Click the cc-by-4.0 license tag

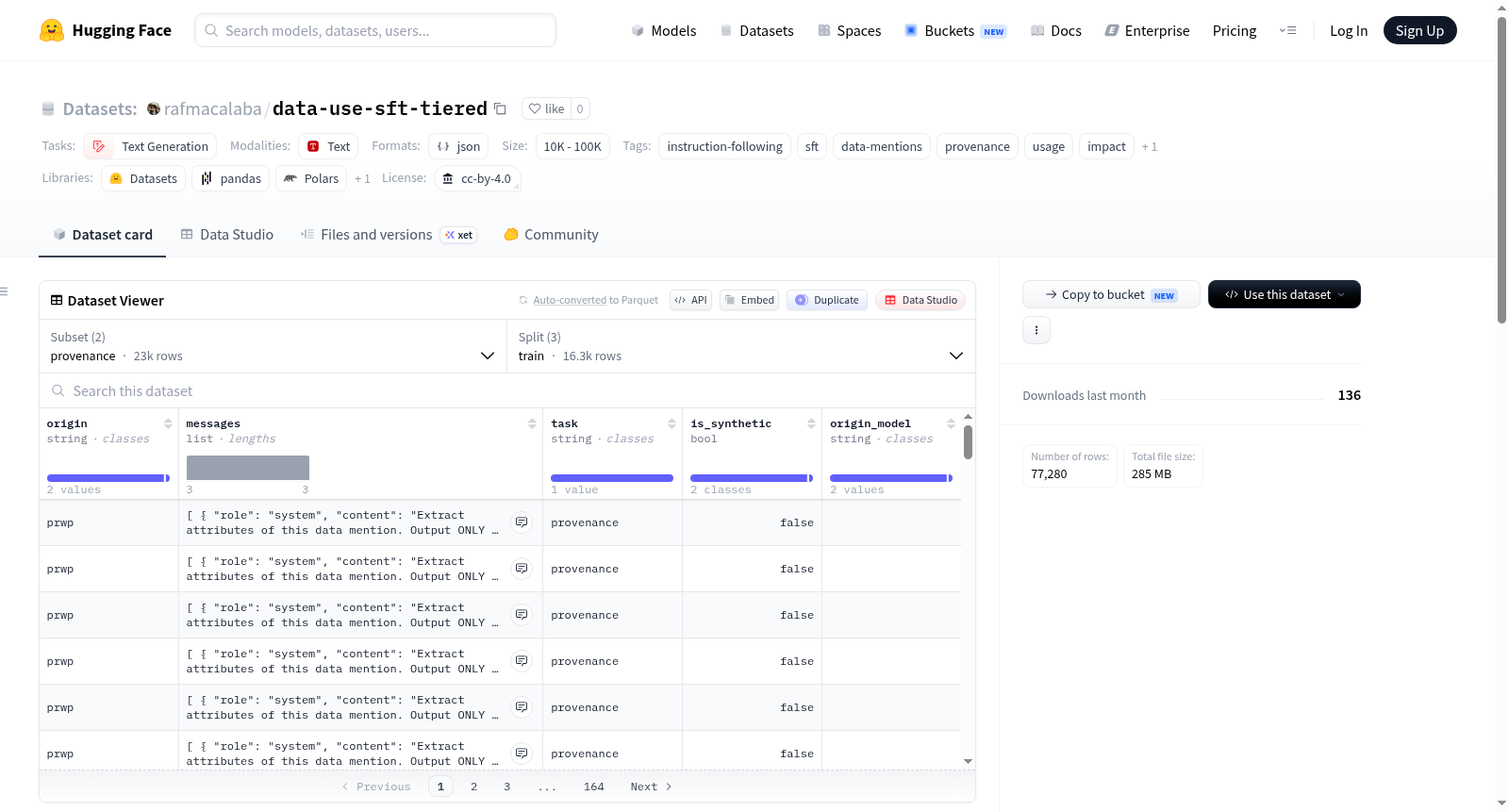(x=477, y=178)
